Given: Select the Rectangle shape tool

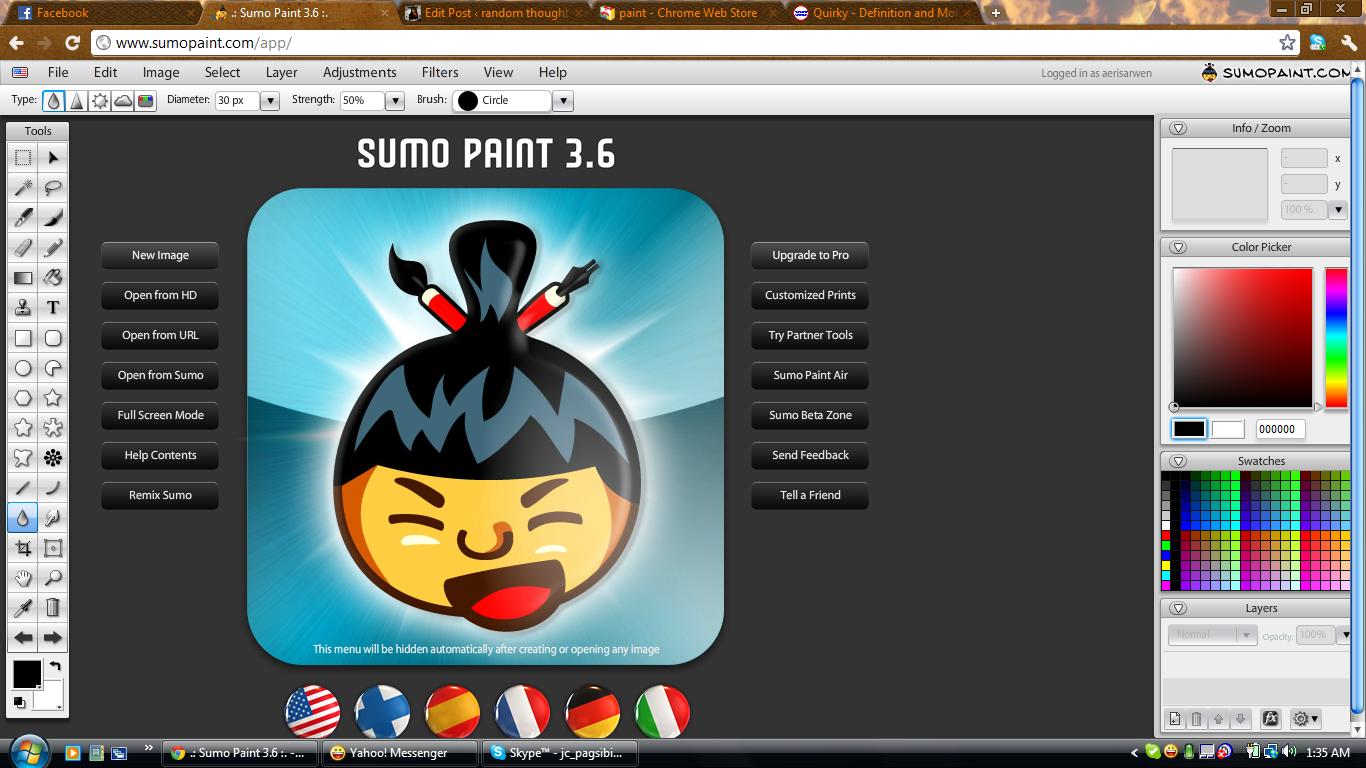Looking at the screenshot, I should tap(23, 338).
